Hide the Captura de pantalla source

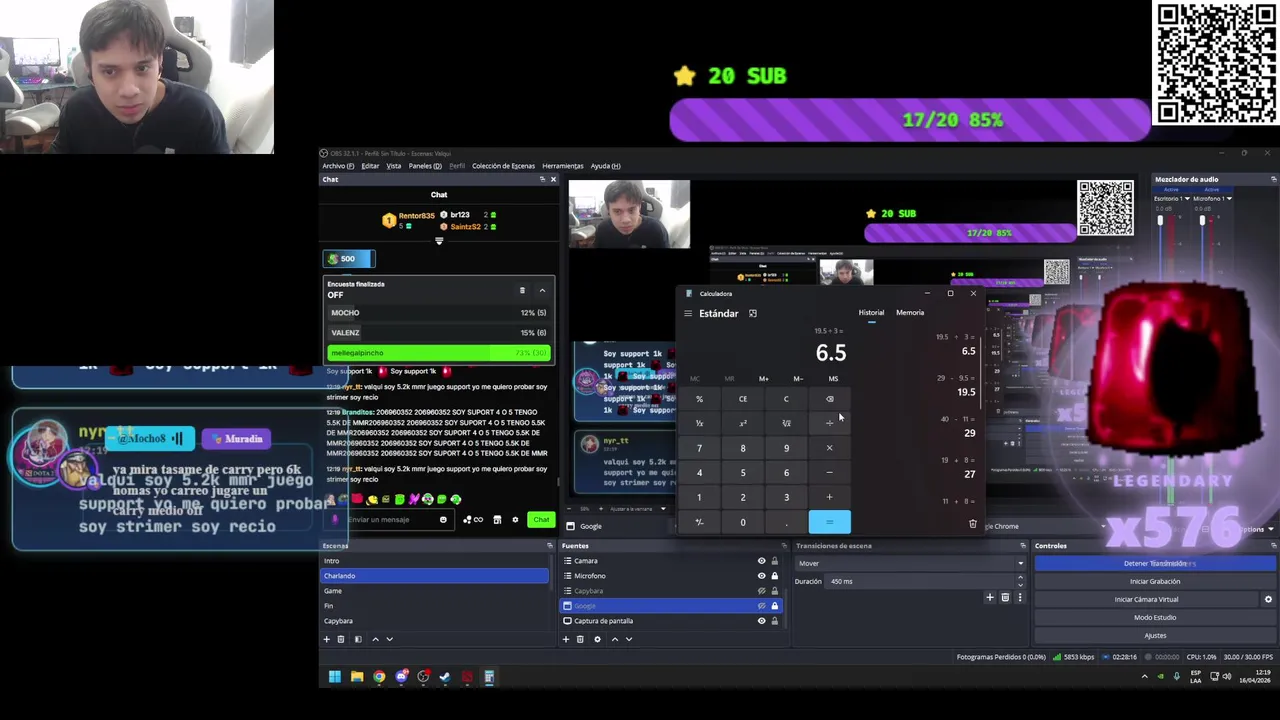pyautogui.click(x=761, y=621)
